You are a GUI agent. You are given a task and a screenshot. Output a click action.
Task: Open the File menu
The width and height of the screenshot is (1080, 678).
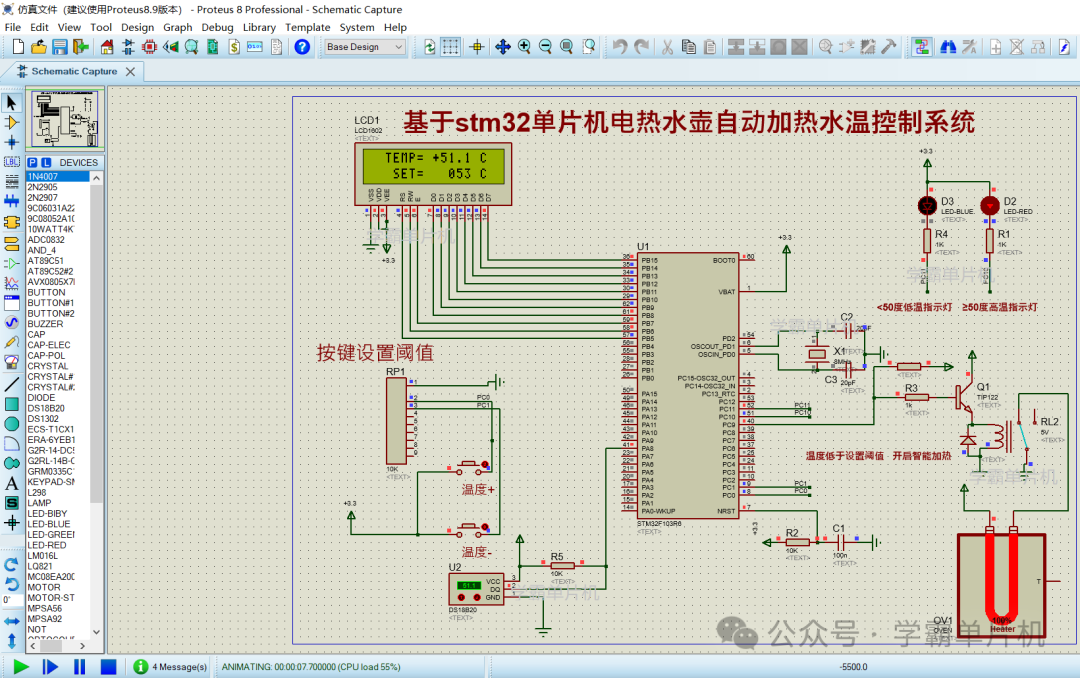[x=12, y=28]
